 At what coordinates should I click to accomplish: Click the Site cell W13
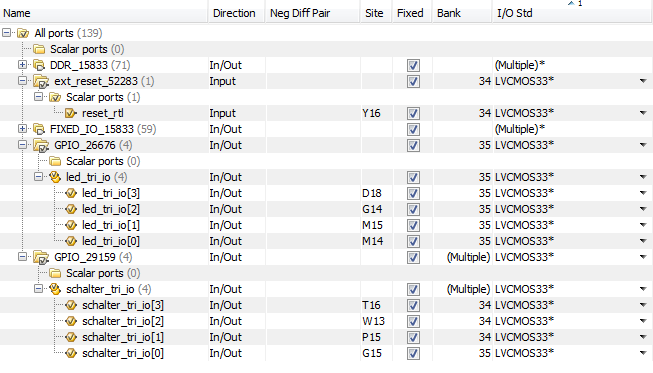374,321
